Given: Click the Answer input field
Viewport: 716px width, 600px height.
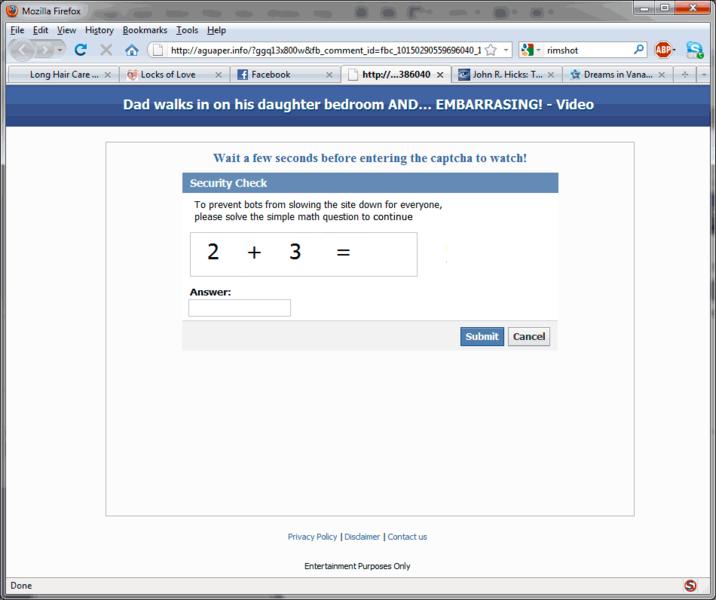Looking at the screenshot, I should (240, 308).
